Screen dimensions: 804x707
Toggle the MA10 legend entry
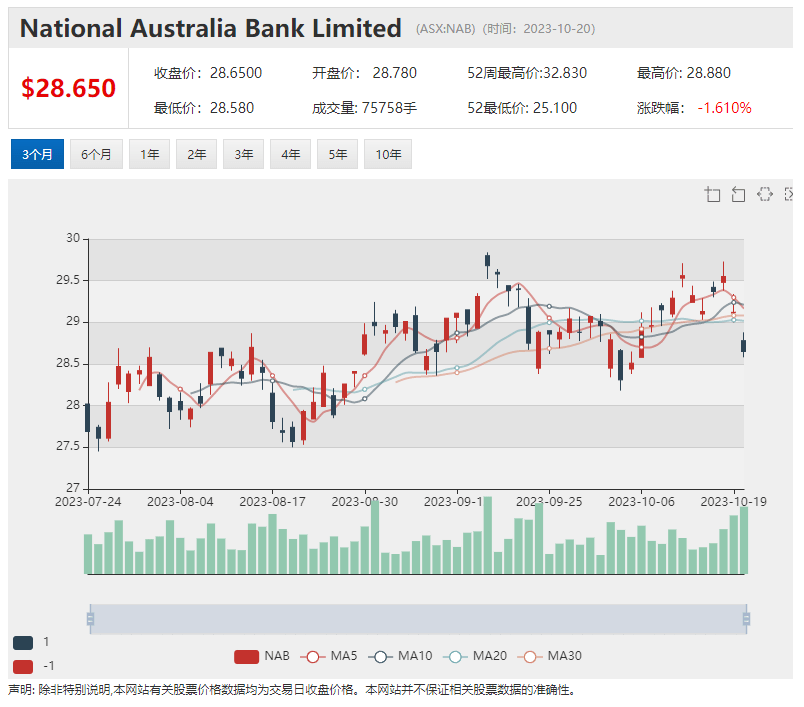coord(400,656)
